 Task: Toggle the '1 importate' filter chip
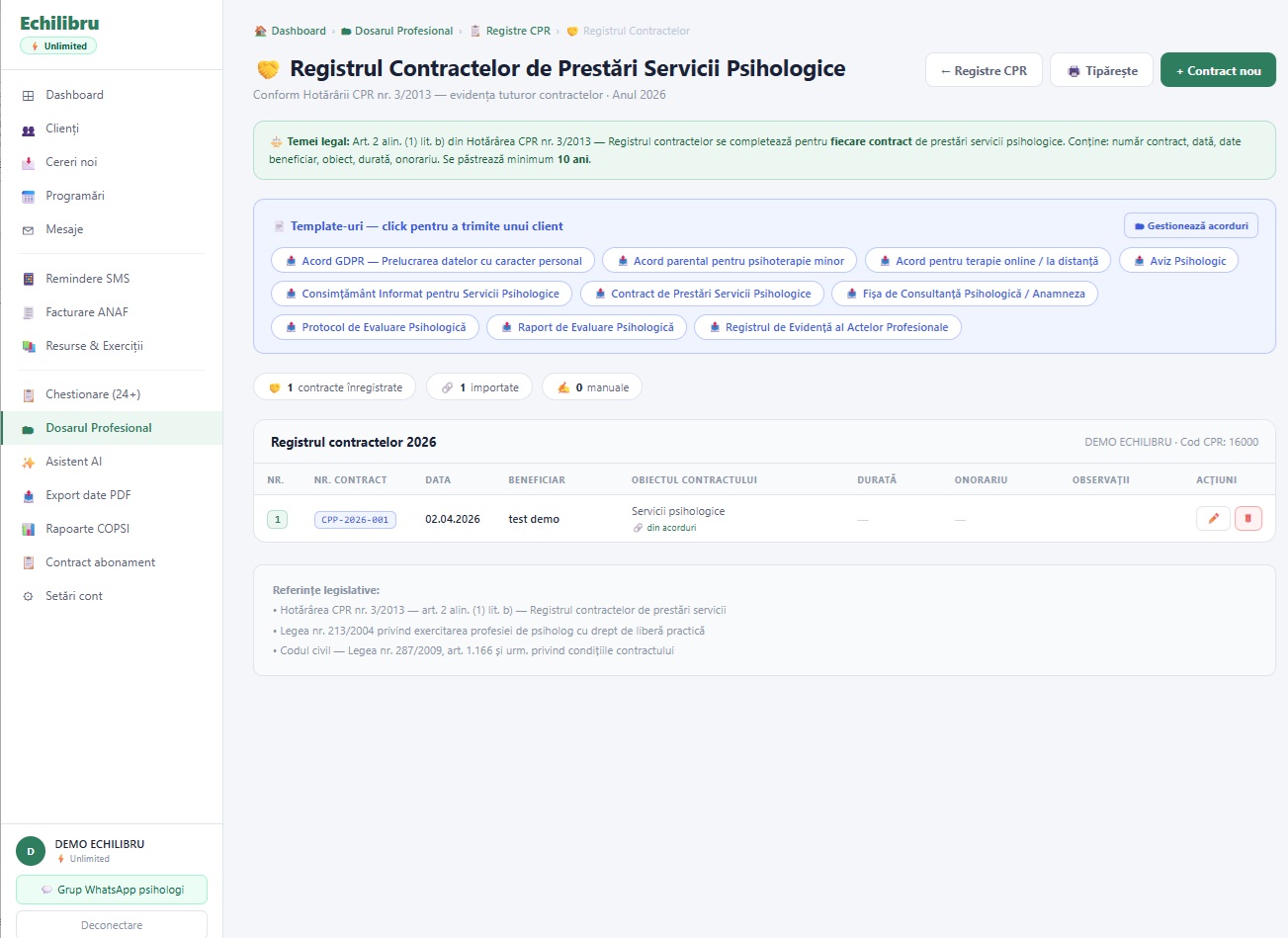[x=478, y=386]
